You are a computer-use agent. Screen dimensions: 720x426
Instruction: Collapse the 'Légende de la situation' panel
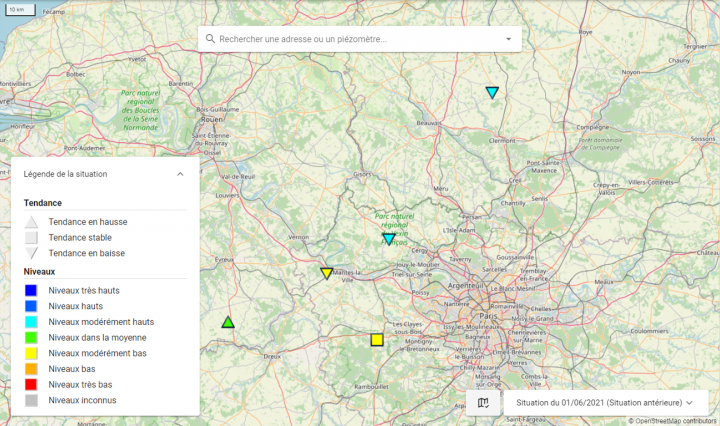tap(180, 174)
